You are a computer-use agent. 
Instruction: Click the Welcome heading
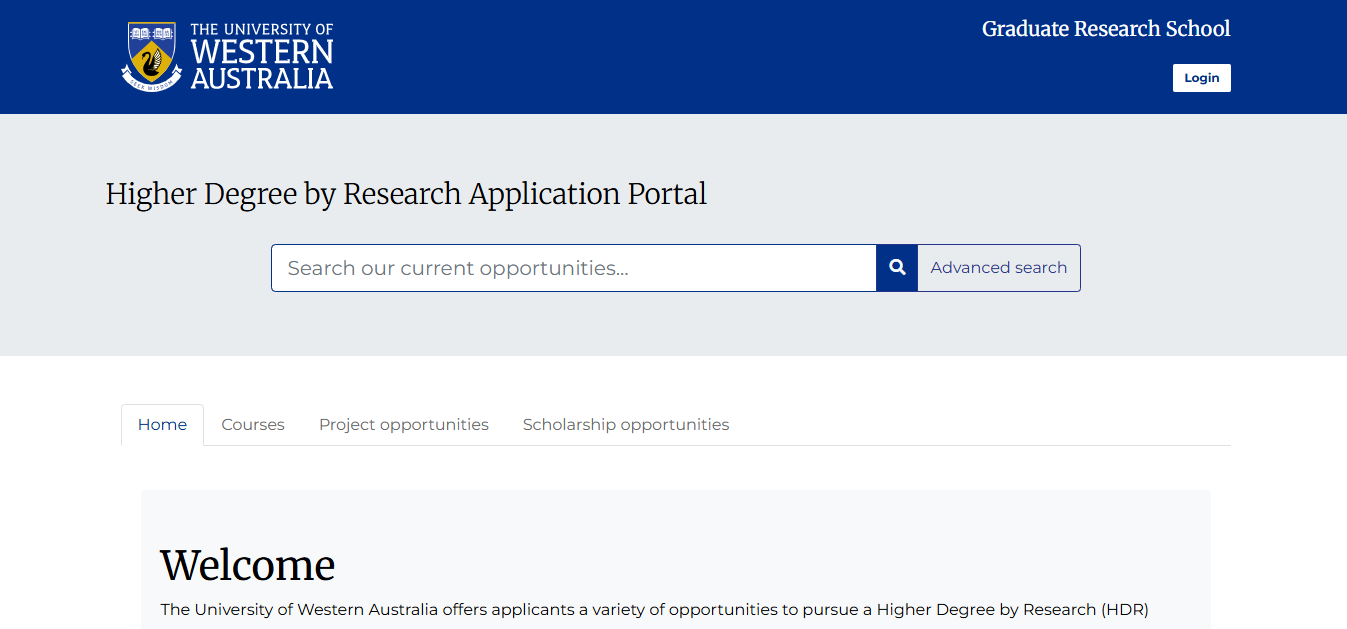coord(248,565)
